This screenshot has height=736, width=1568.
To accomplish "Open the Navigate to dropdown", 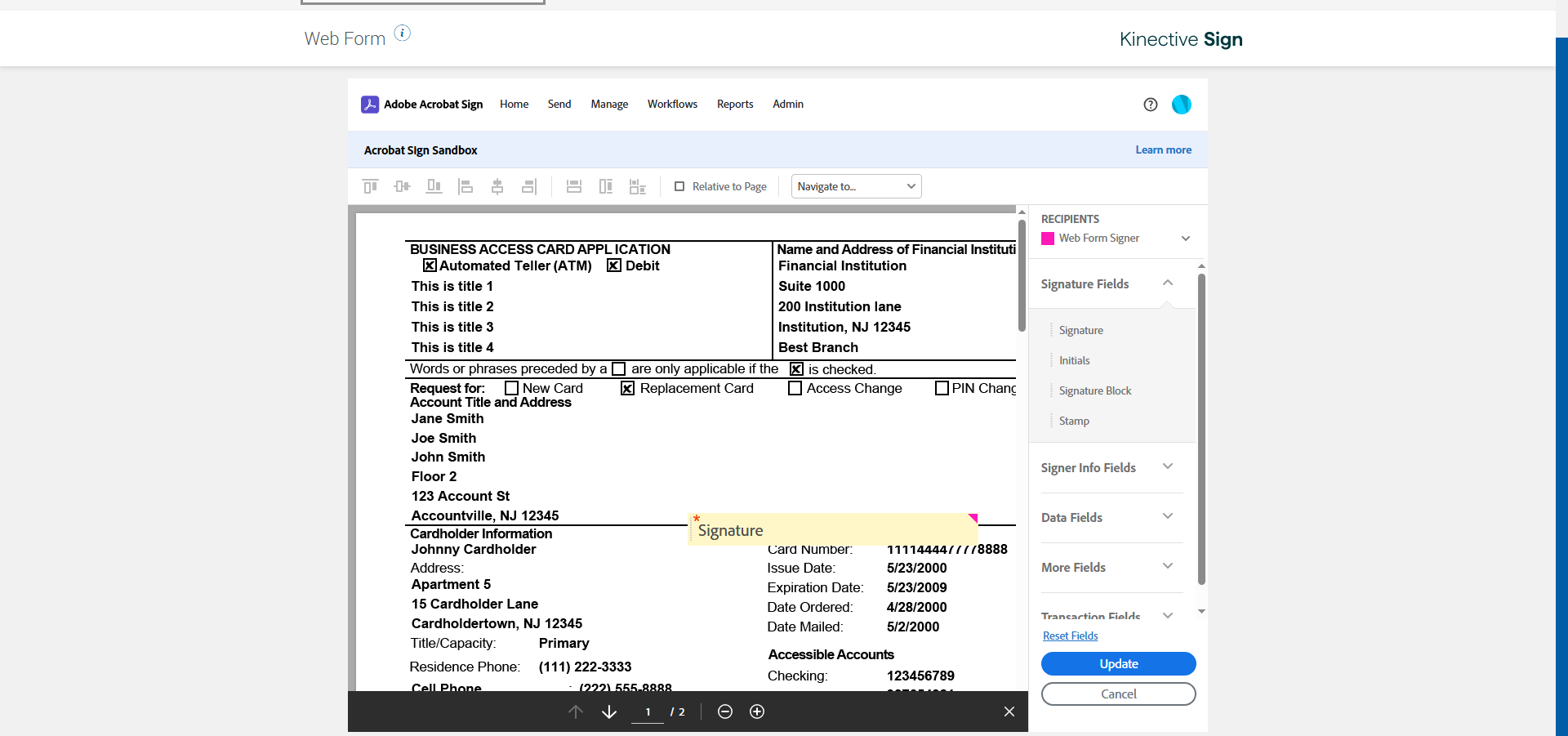I will click(x=856, y=186).
